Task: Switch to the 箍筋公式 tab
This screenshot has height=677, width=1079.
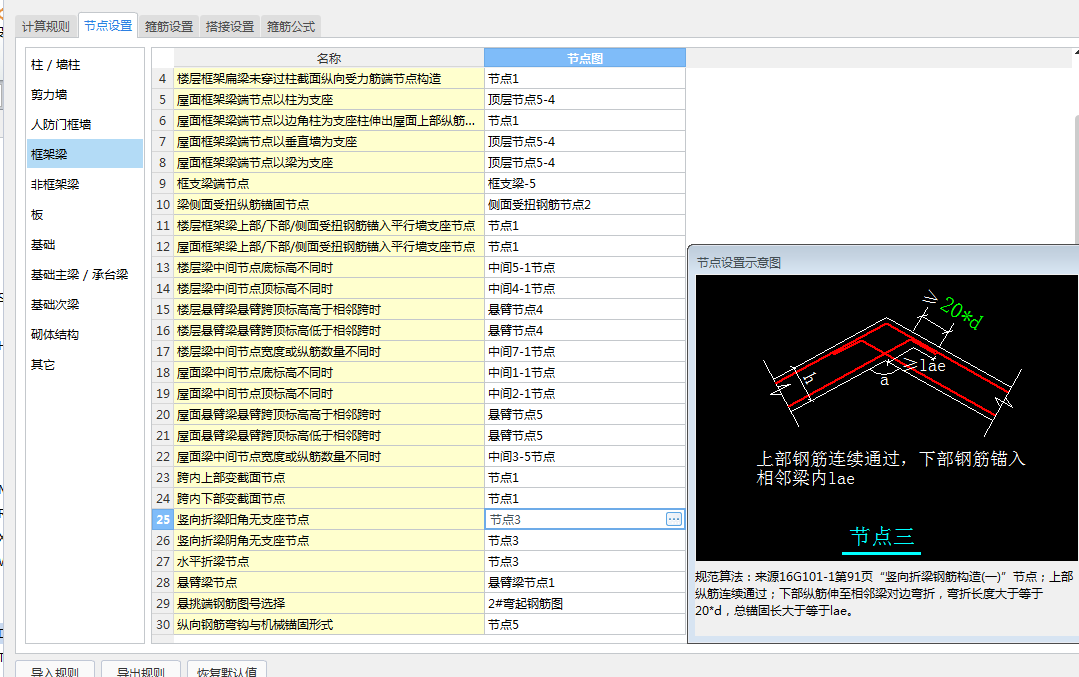Action: point(291,27)
